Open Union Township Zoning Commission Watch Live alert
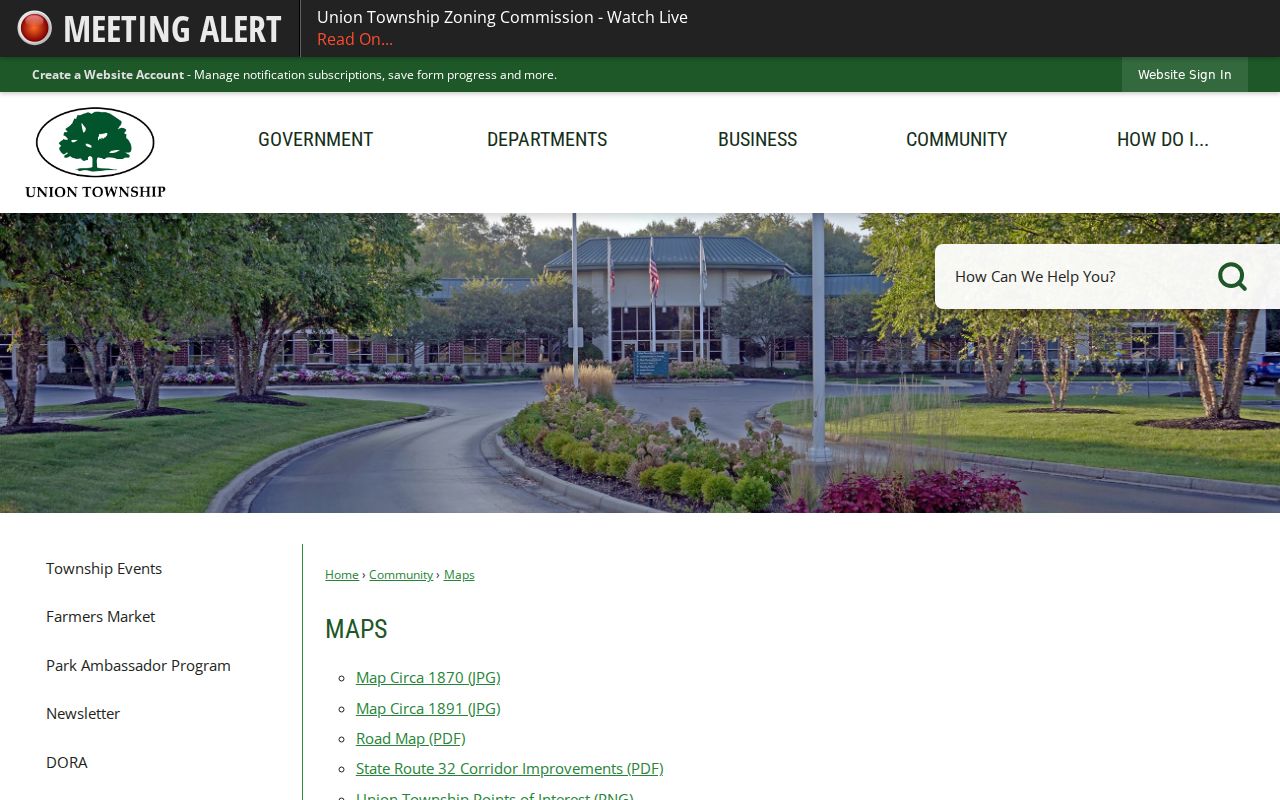Screen dimensions: 1280x800 tap(502, 17)
